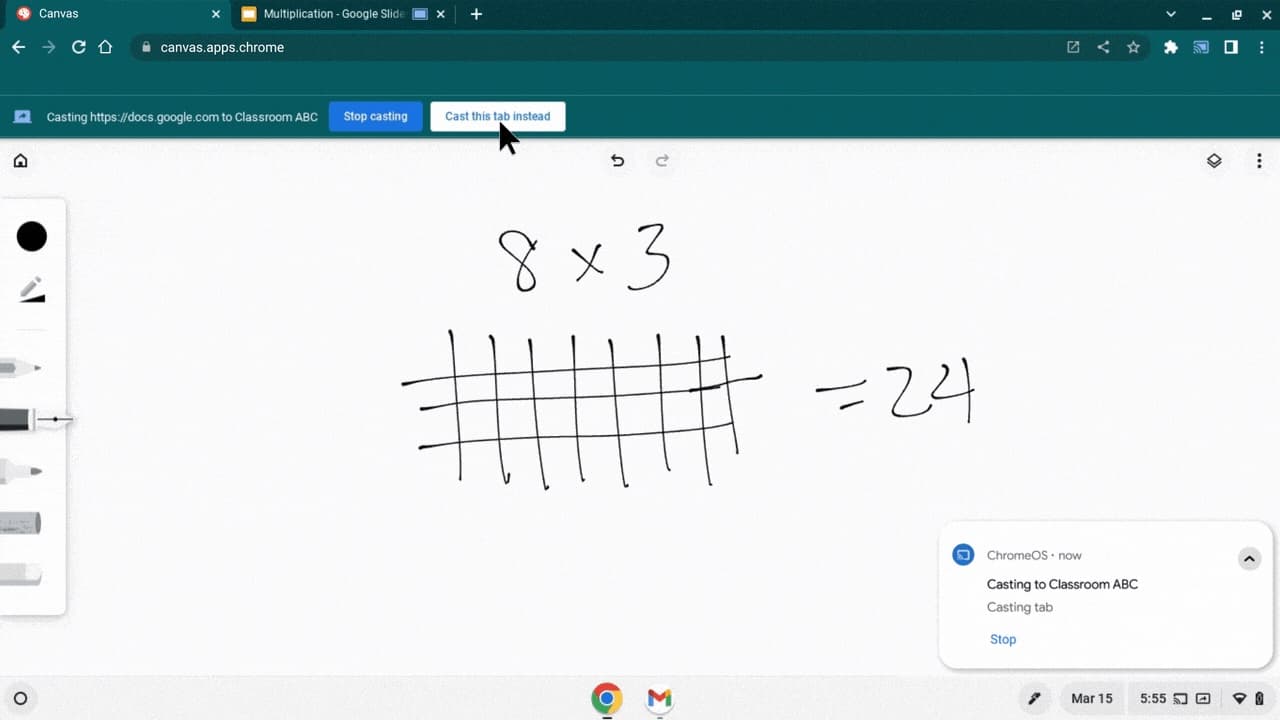The width and height of the screenshot is (1280, 720).
Task: Adjust the brush size and opacity control
Action: tap(32, 291)
